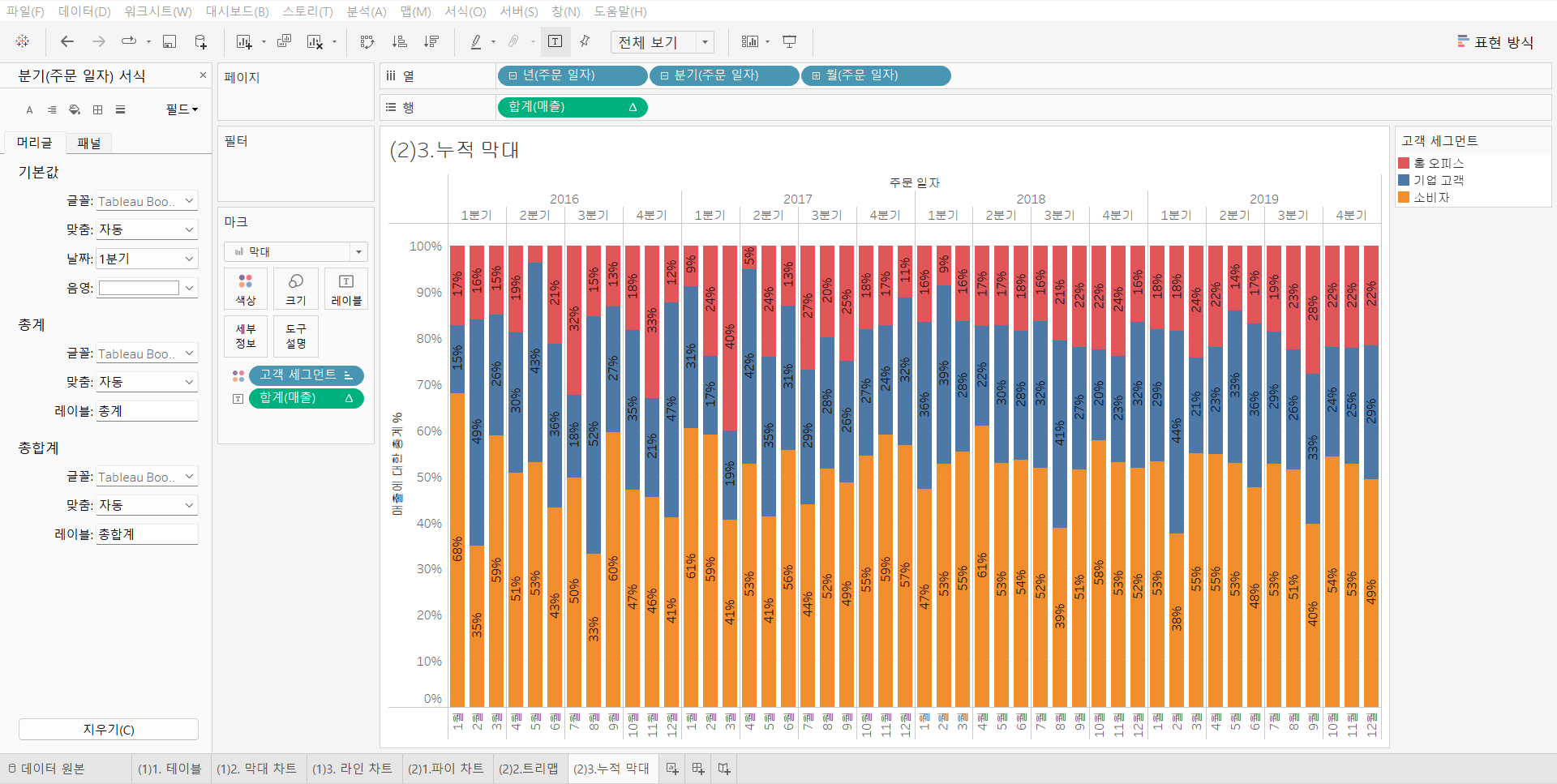
Task: Click the 홈 오피스 red legend swatch
Action: click(1404, 163)
